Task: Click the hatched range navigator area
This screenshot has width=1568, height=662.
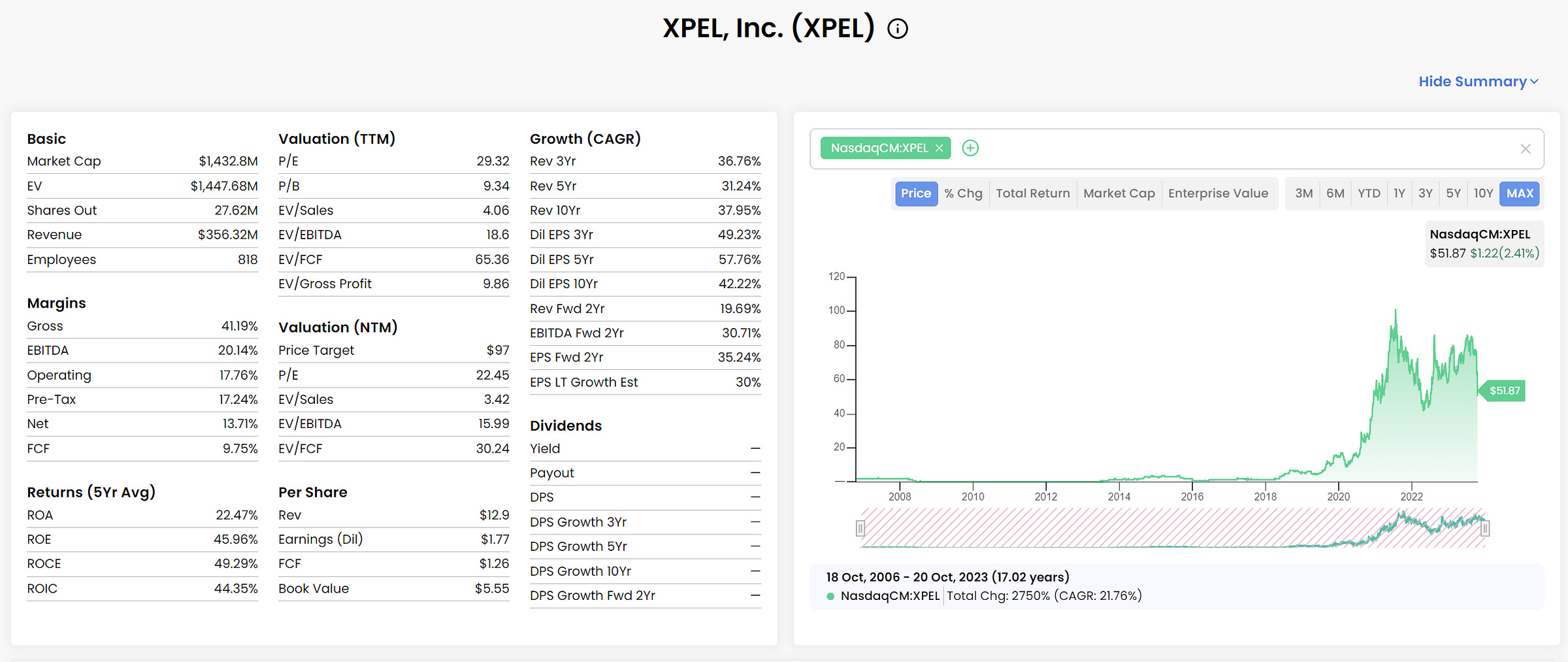Action: [1173, 528]
